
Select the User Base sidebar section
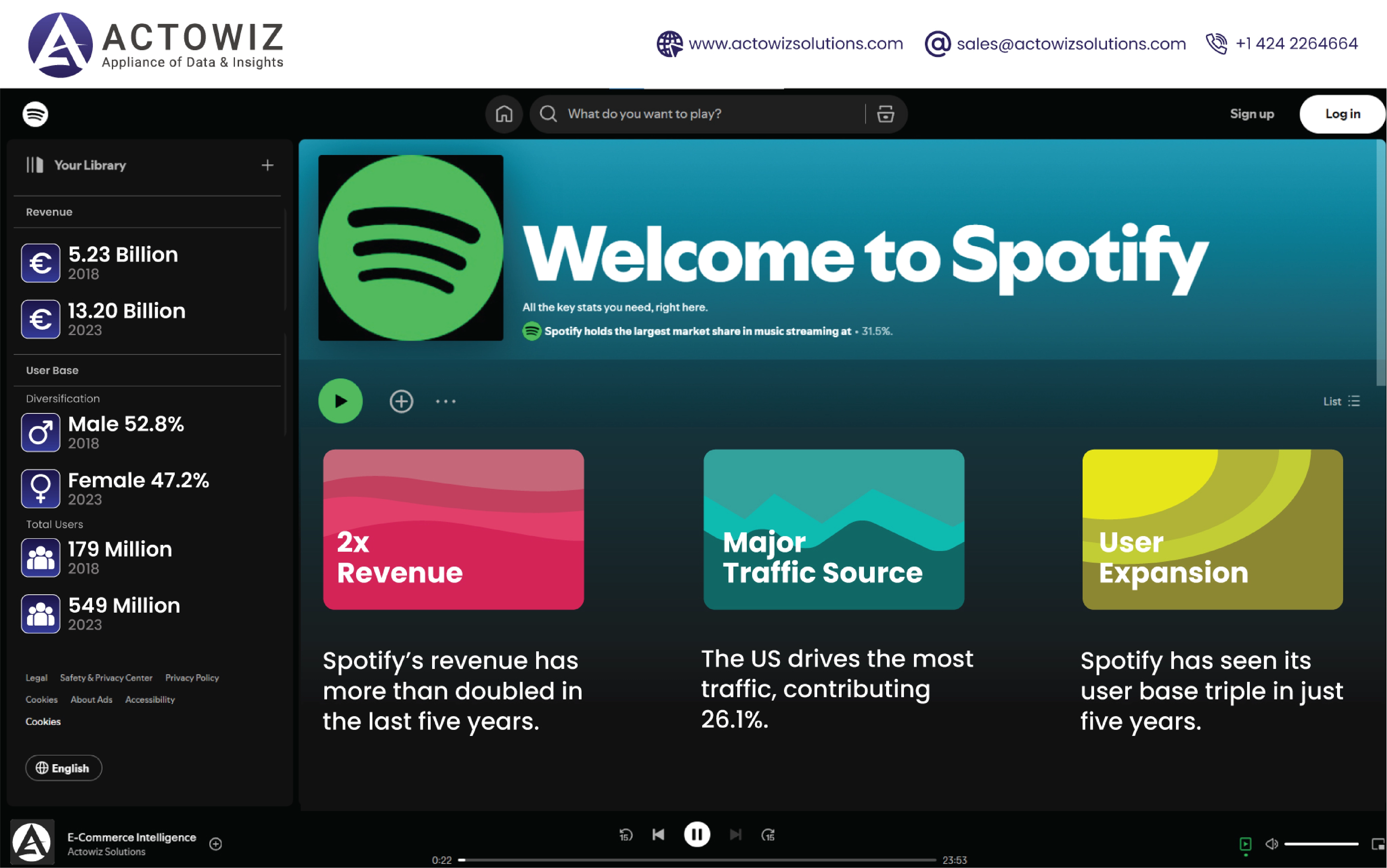(x=52, y=370)
